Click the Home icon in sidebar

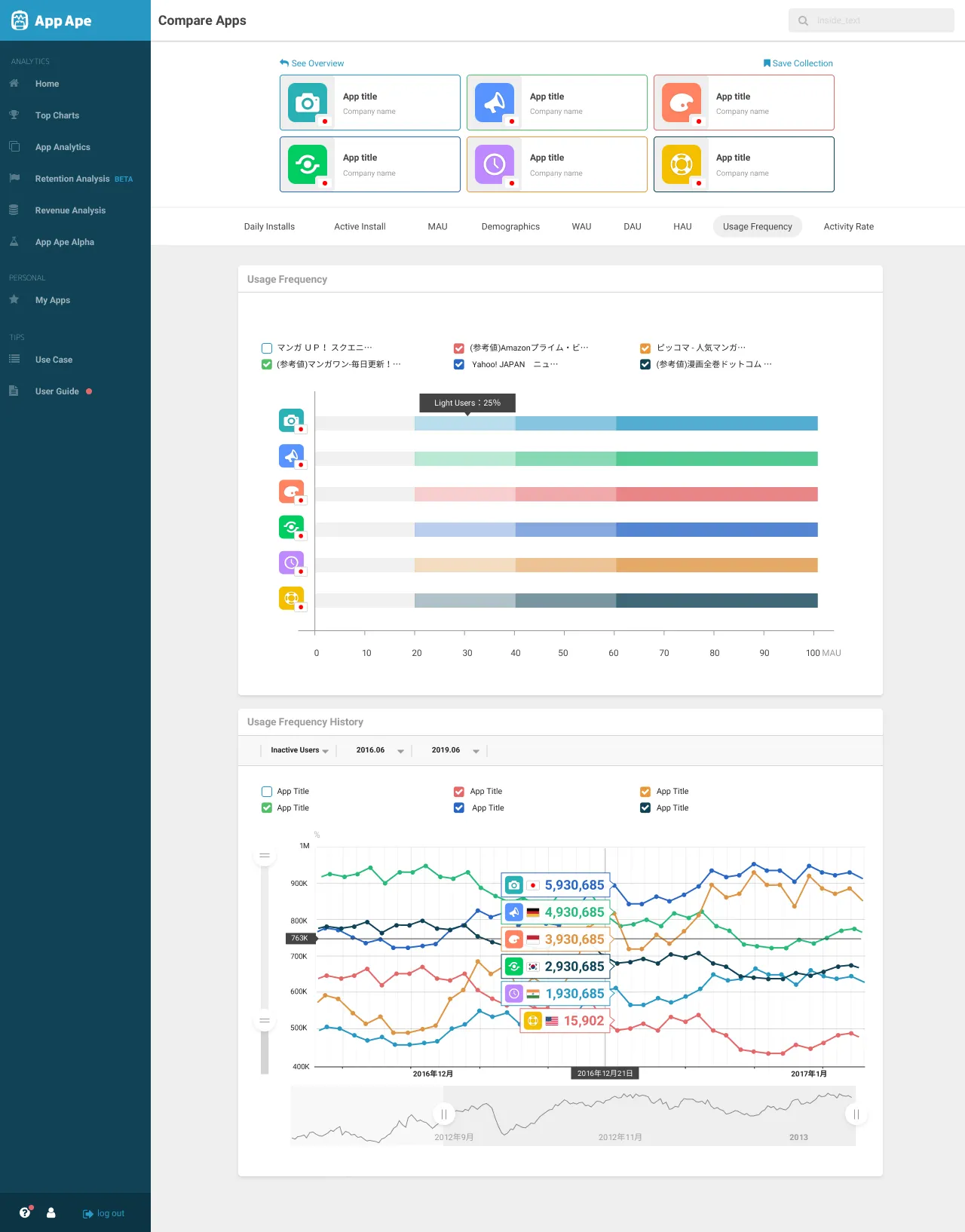point(14,84)
